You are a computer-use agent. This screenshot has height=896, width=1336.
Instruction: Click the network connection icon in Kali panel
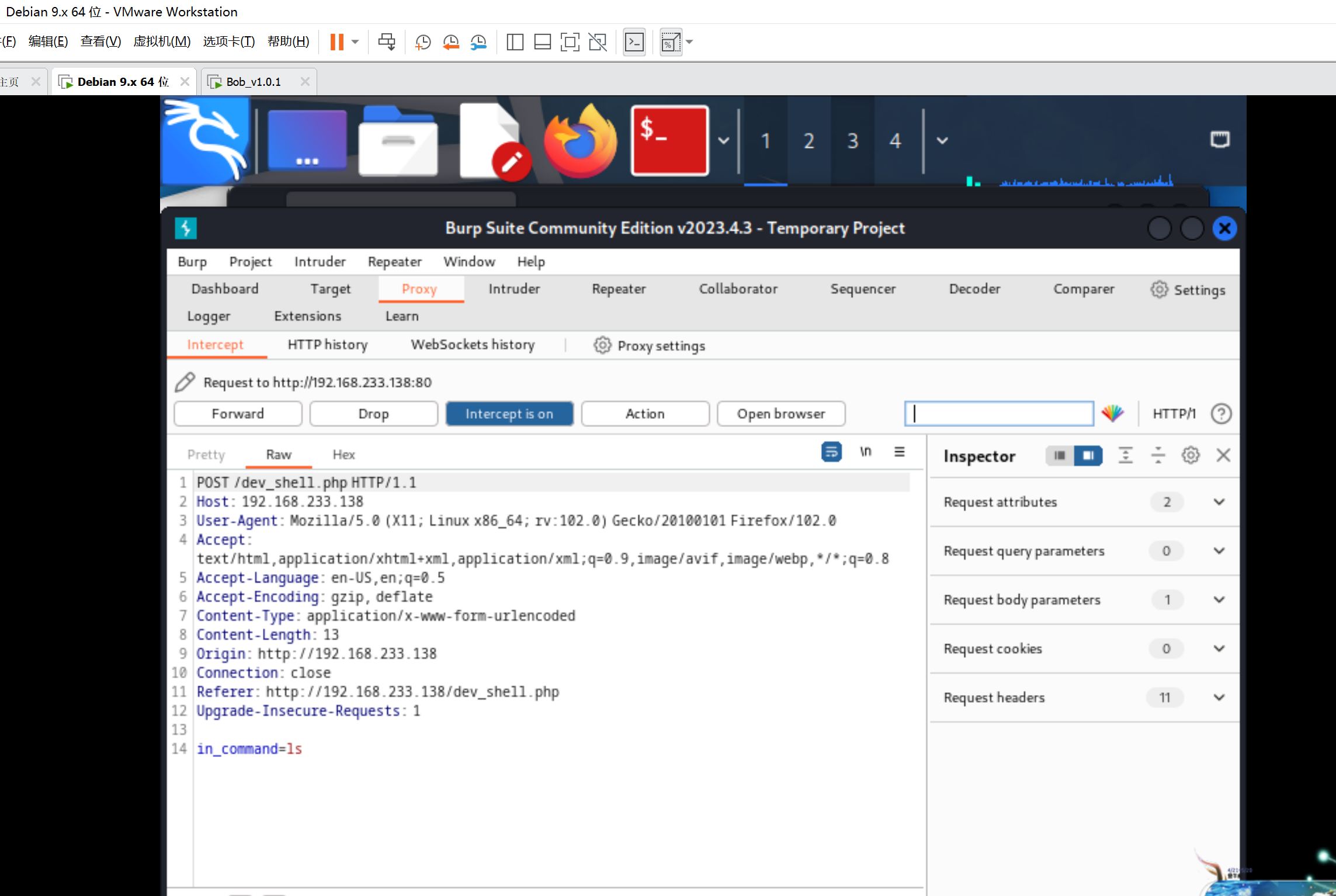1219,140
